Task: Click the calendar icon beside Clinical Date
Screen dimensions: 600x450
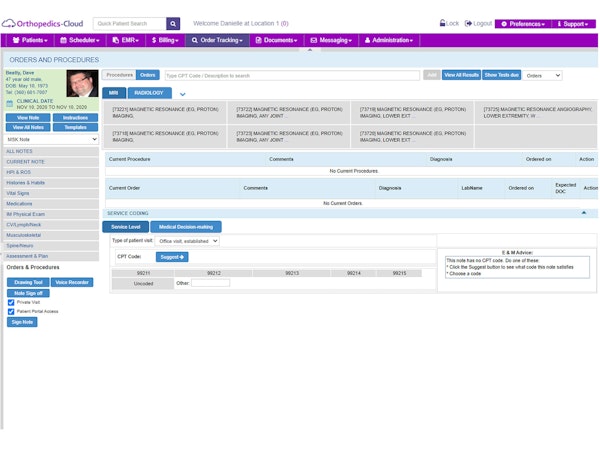Action: click(x=10, y=104)
